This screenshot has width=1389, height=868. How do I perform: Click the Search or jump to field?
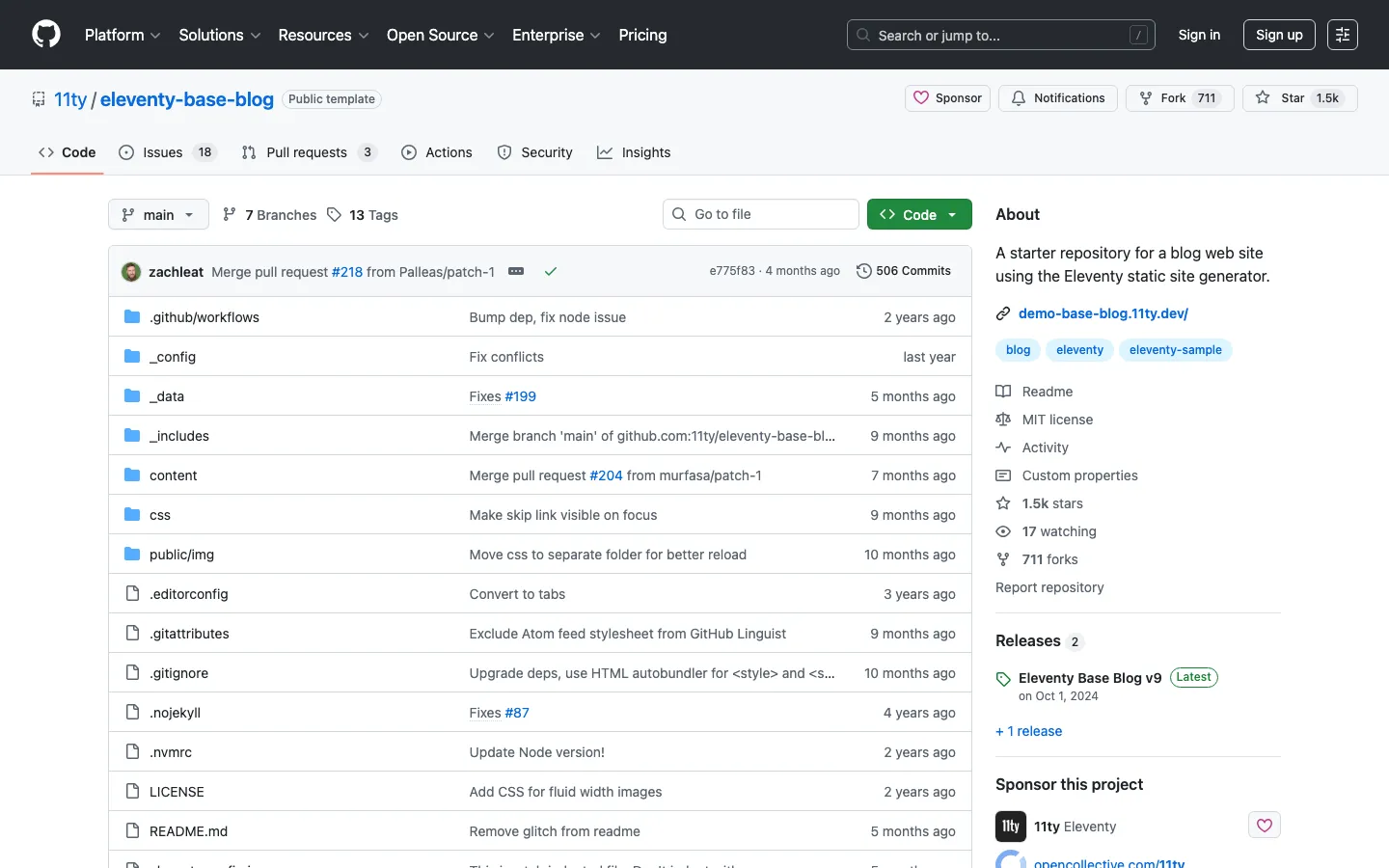1001,35
